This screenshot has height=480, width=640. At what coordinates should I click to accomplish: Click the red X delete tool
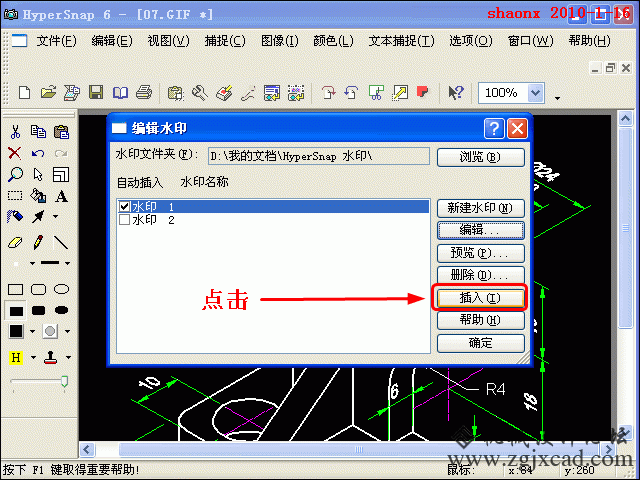click(15, 153)
